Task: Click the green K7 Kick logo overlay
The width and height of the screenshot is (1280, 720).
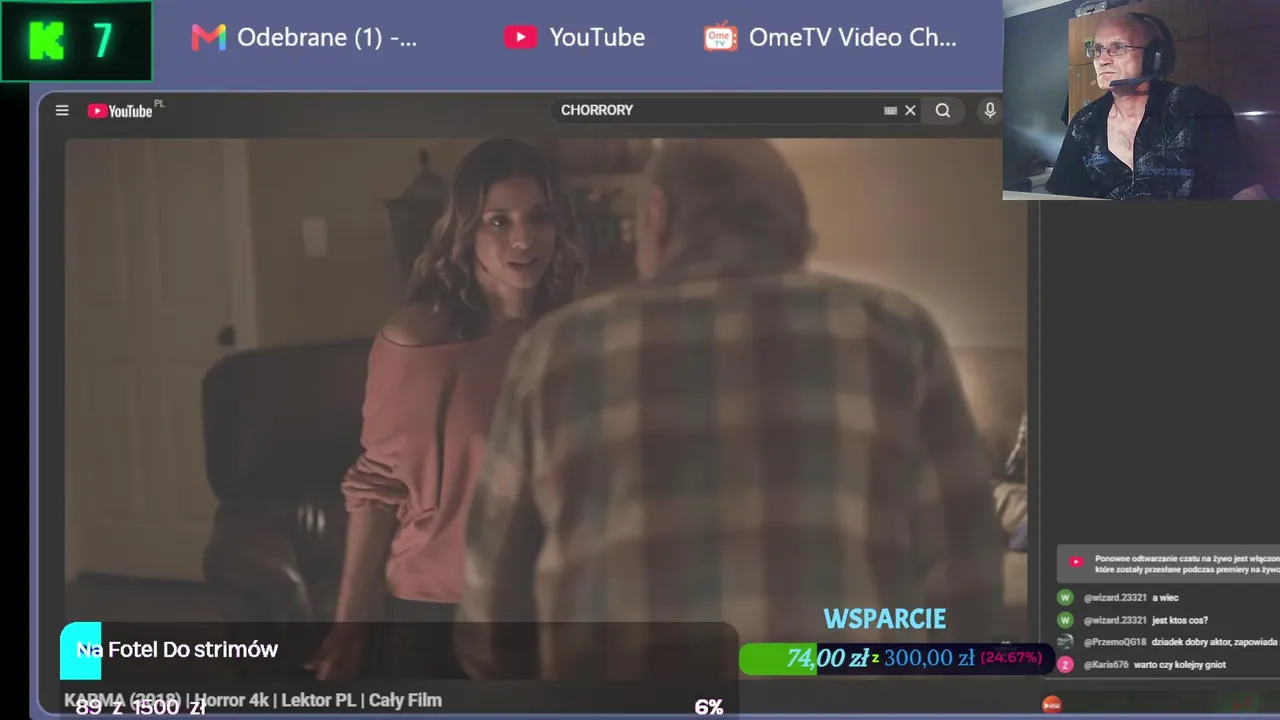Action: pyautogui.click(x=76, y=41)
